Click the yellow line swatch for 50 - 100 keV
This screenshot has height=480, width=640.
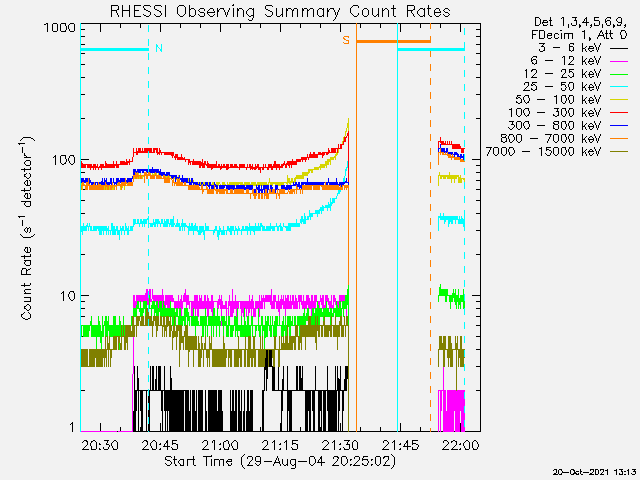[619, 100]
